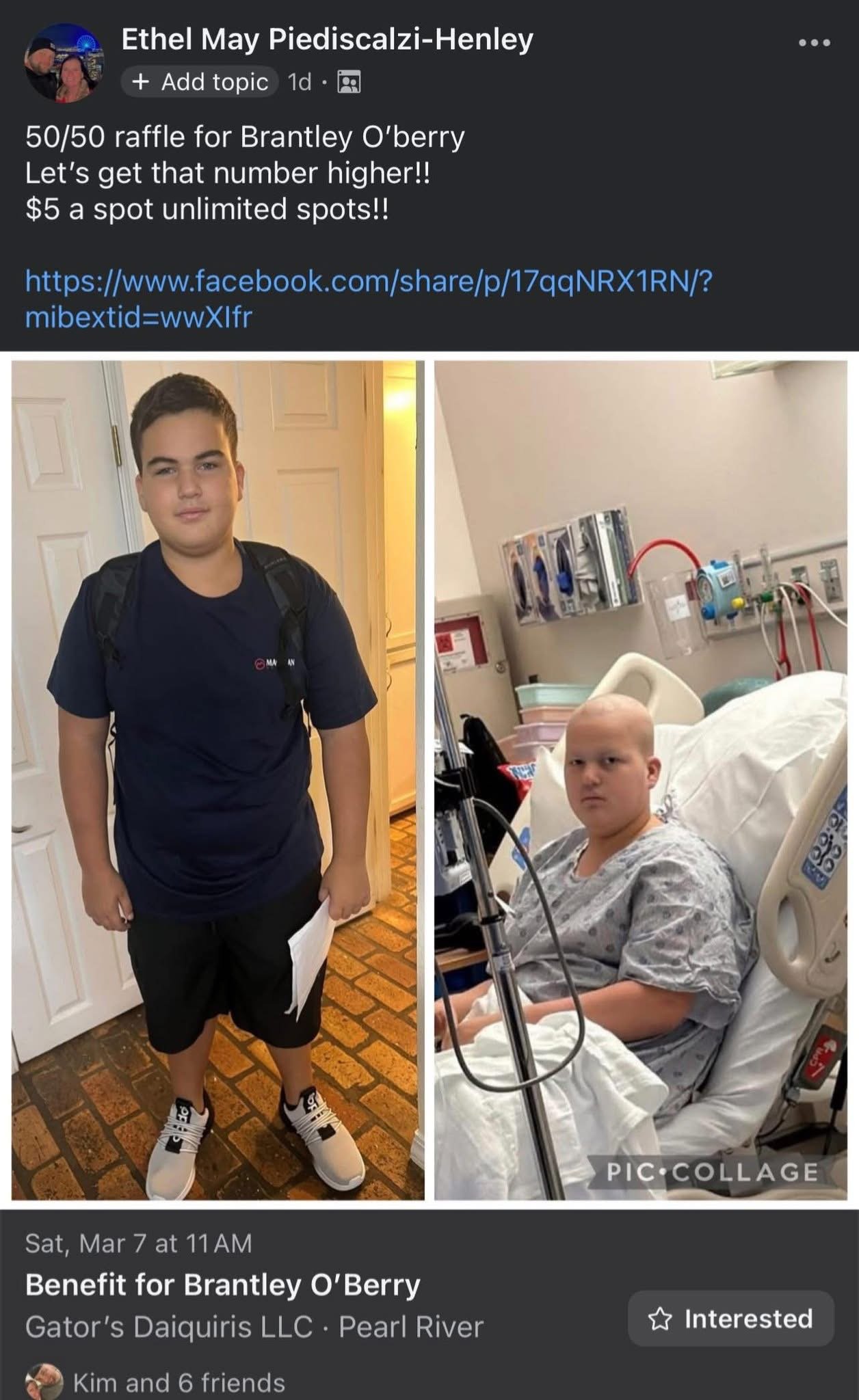The image size is (859, 1400).
Task: Click the Add topic chip
Action: pyautogui.click(x=200, y=83)
